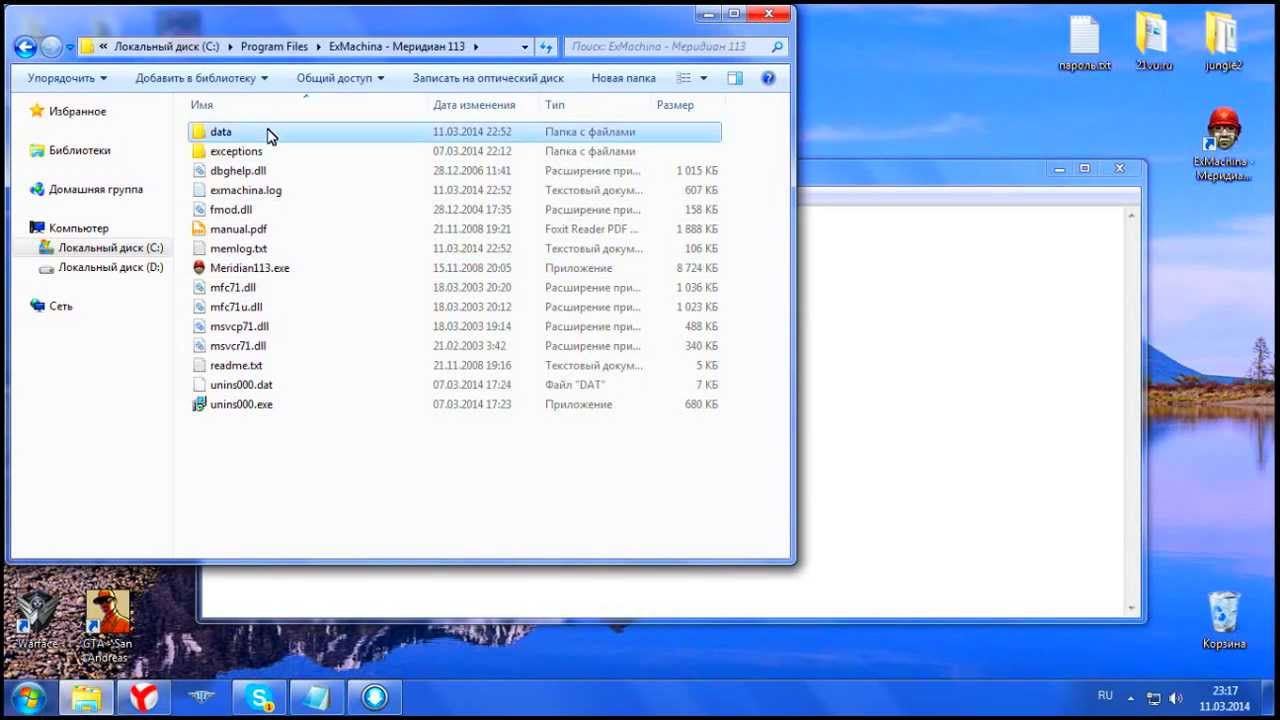Expand the view options dropdown arrow
This screenshot has width=1280, height=720.
coord(703,78)
